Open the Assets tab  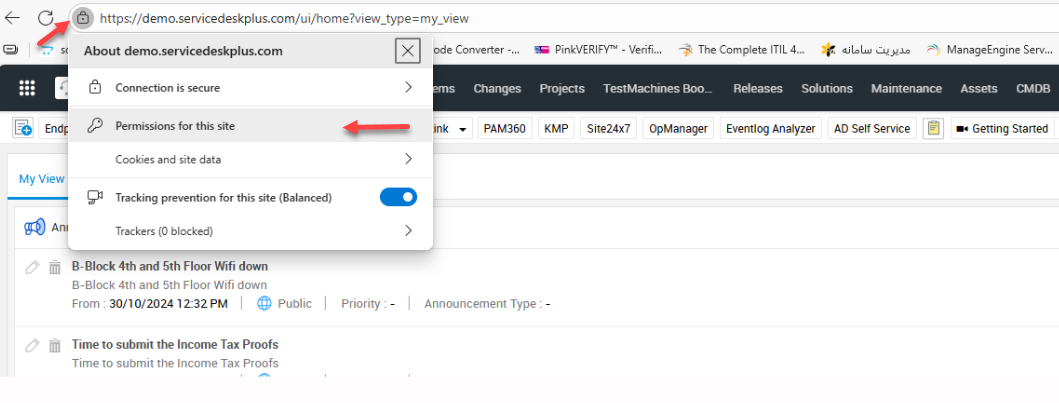979,88
